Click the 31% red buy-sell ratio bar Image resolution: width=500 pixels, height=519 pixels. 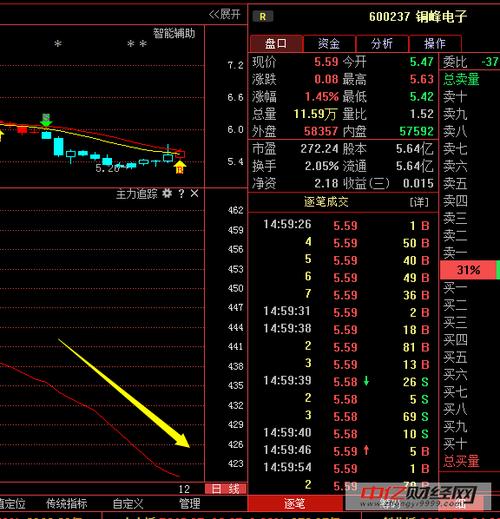pyautogui.click(x=468, y=270)
